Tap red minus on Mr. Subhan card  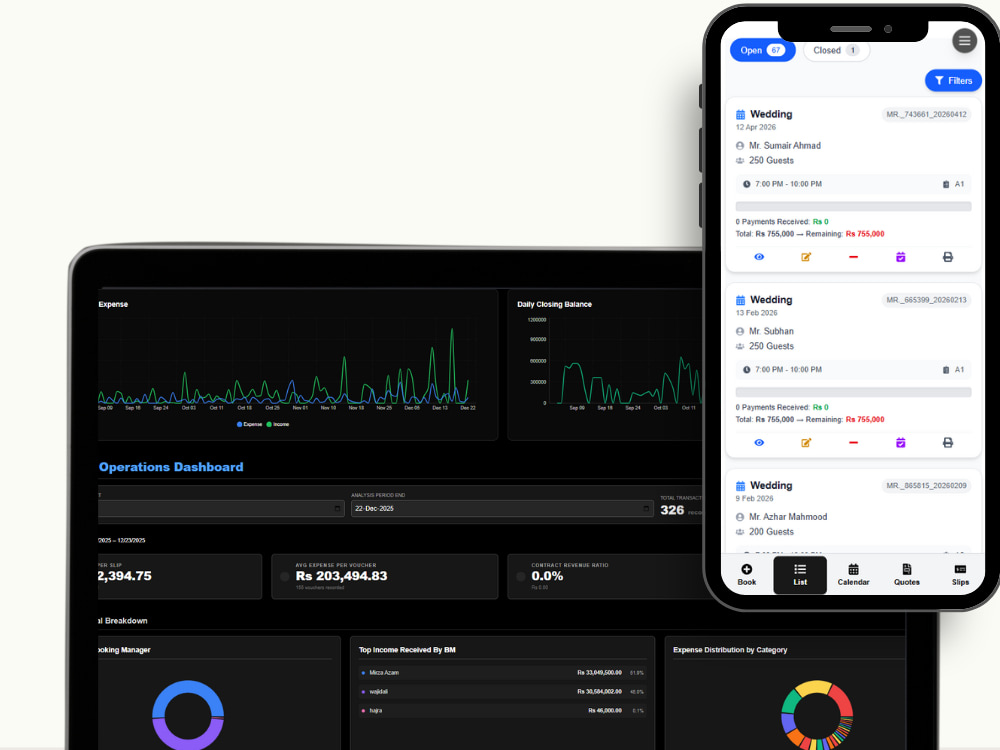(x=853, y=443)
